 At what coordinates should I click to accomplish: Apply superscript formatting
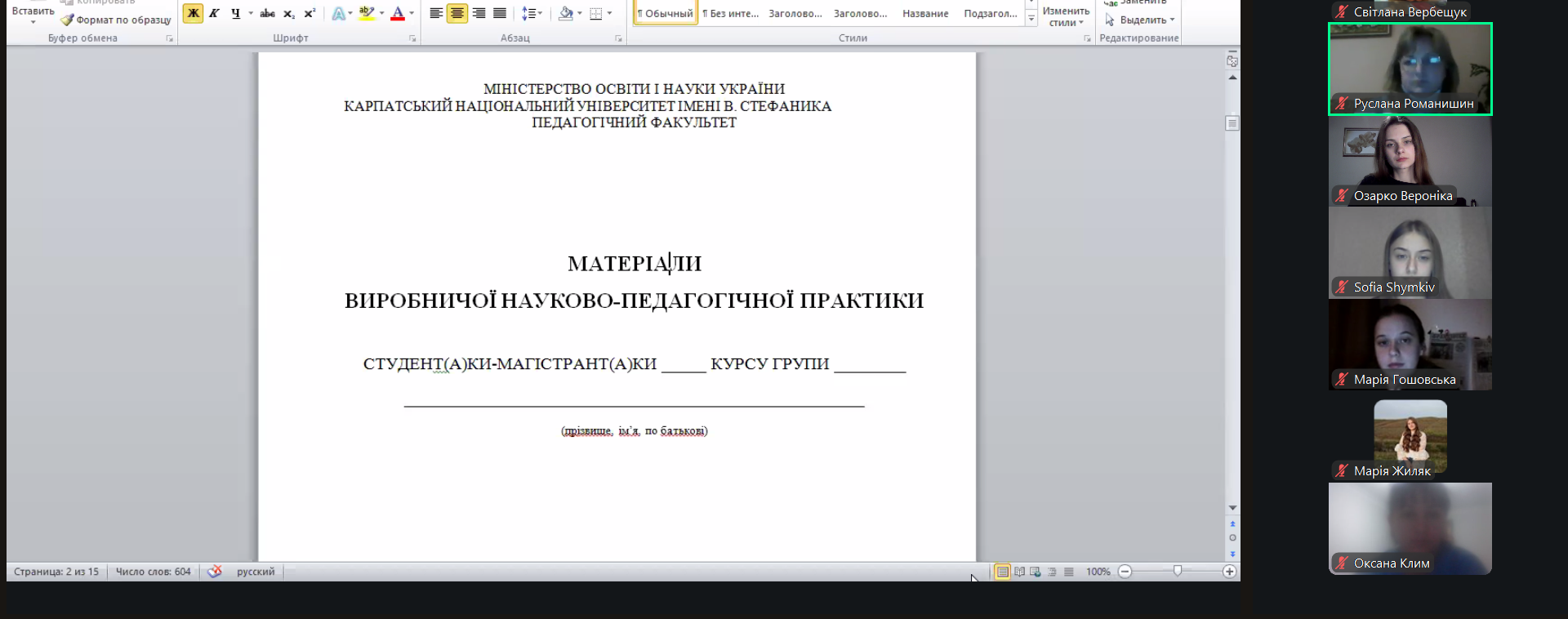(x=310, y=13)
